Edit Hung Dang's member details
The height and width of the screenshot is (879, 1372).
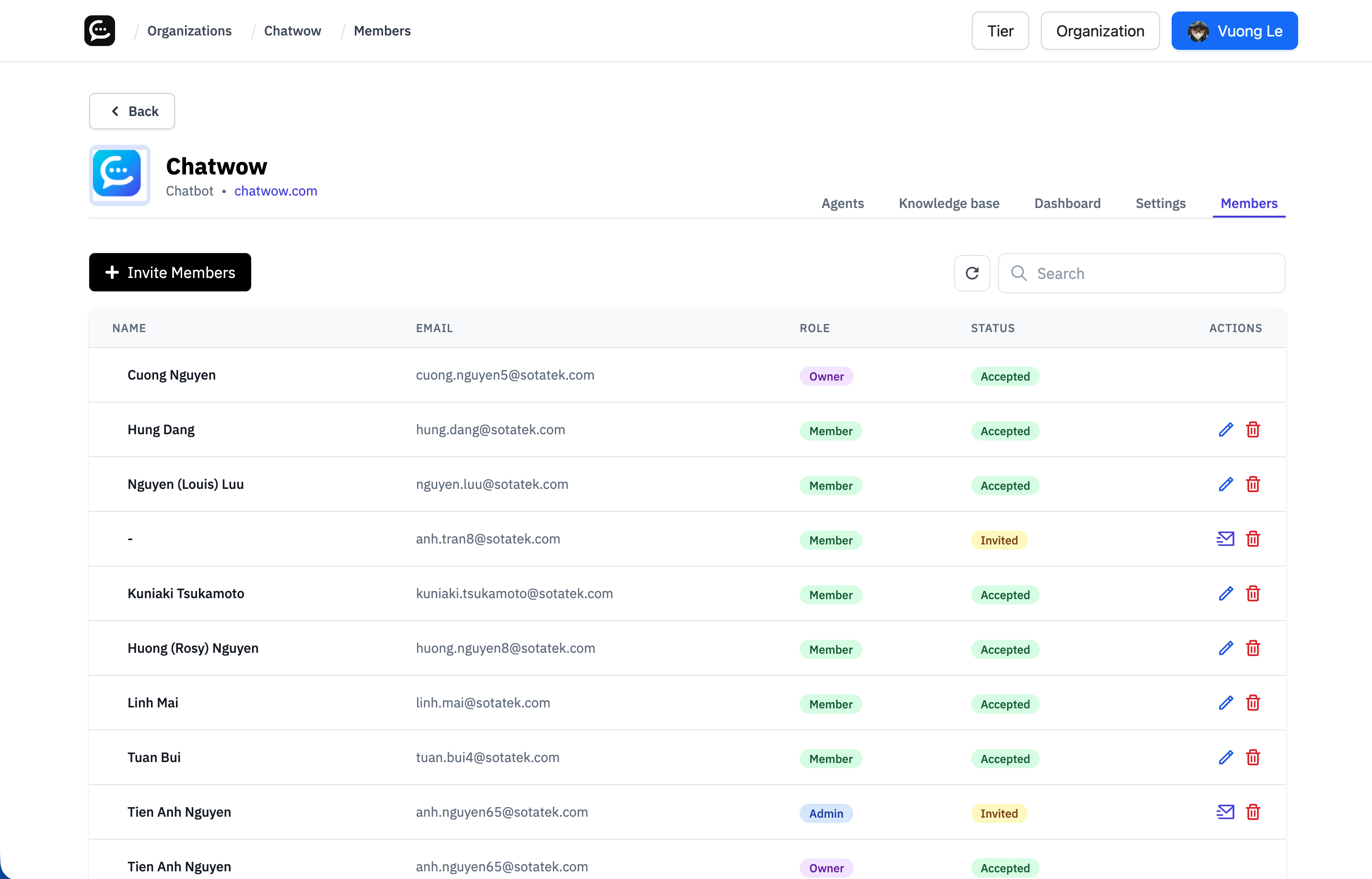point(1225,430)
